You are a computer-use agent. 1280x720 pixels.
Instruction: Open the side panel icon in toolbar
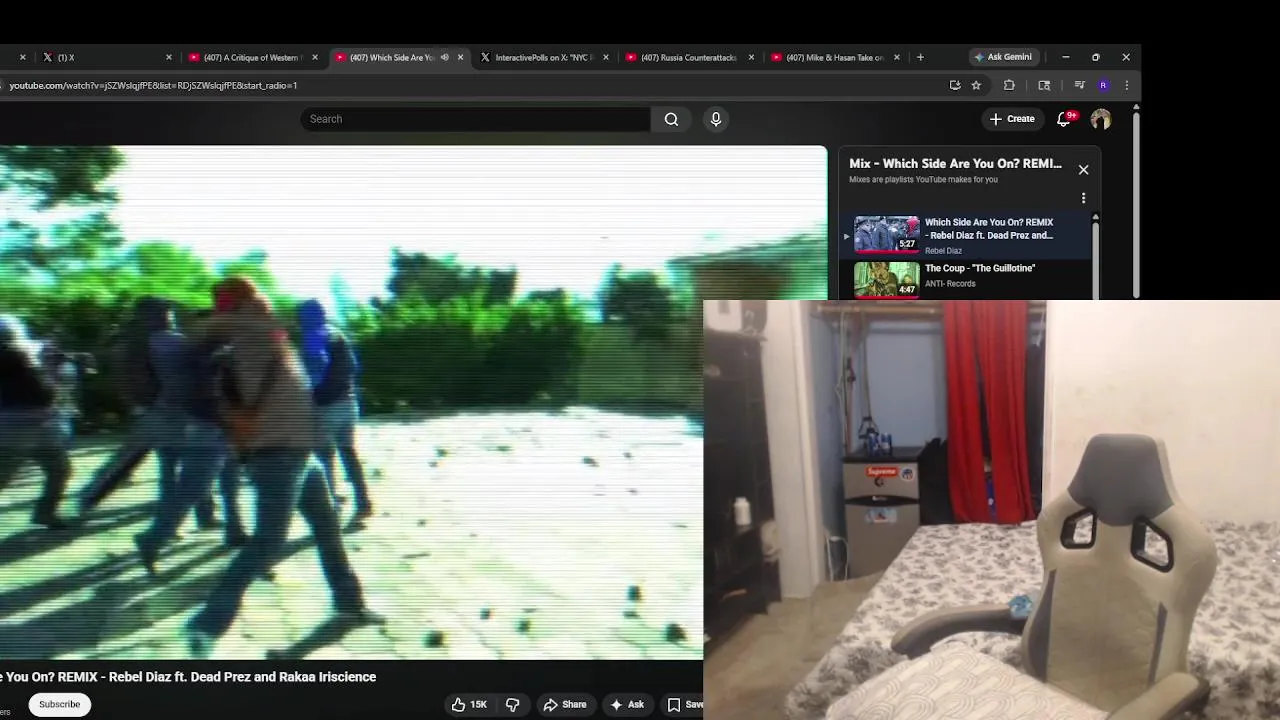(1044, 85)
